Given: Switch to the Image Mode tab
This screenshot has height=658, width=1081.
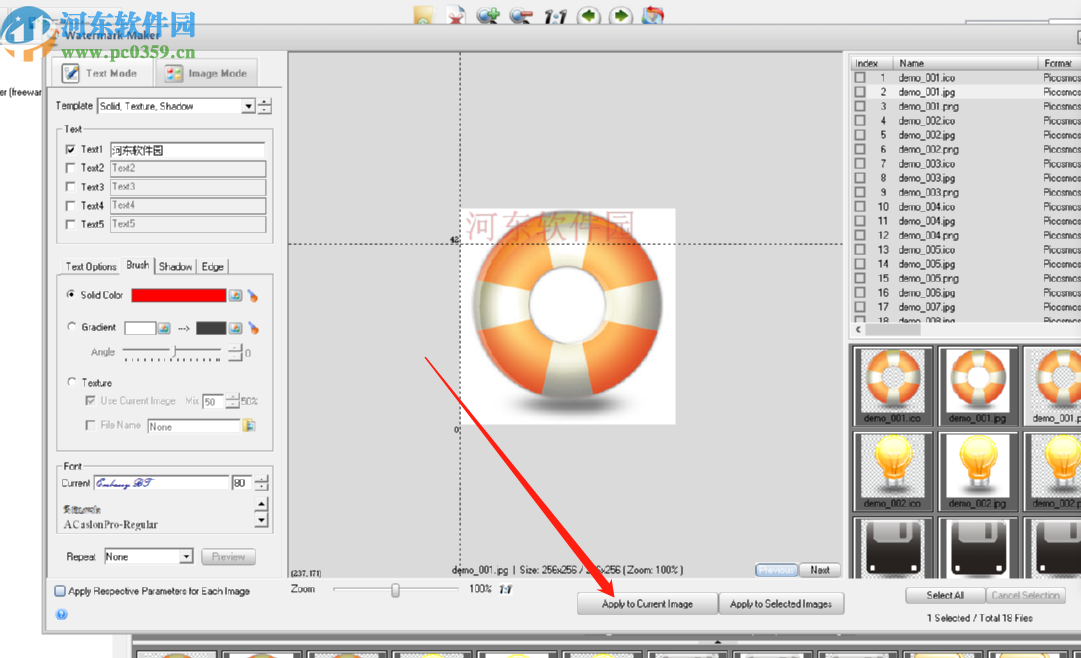Looking at the screenshot, I should (206, 73).
